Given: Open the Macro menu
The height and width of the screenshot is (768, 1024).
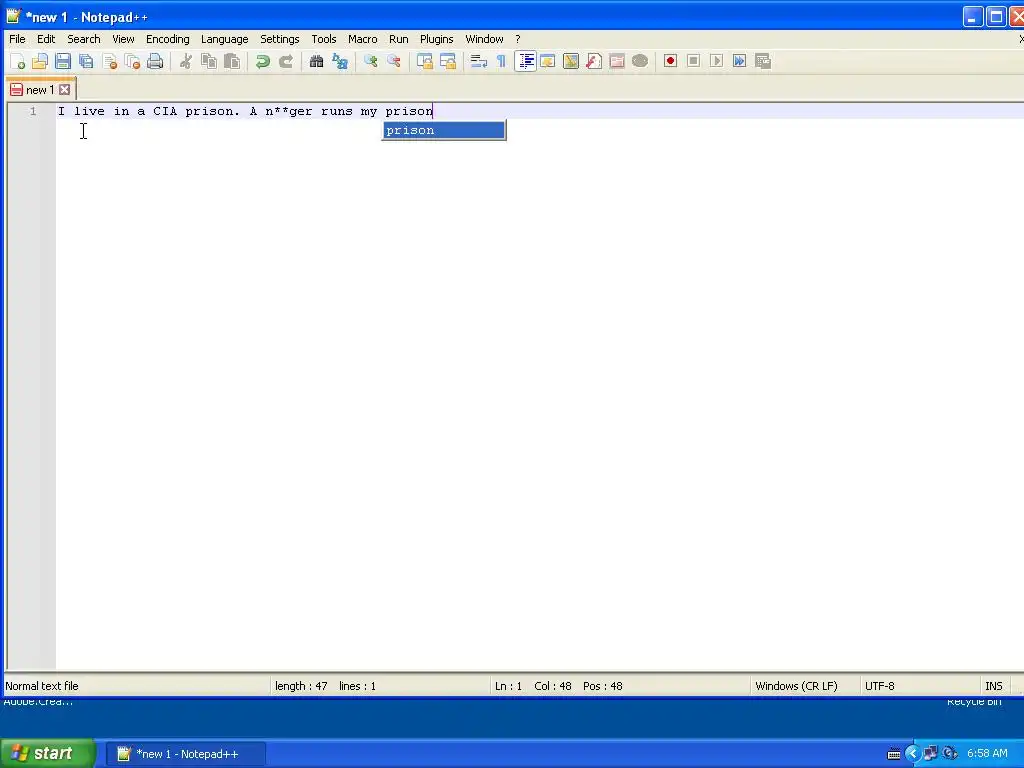Looking at the screenshot, I should (362, 39).
